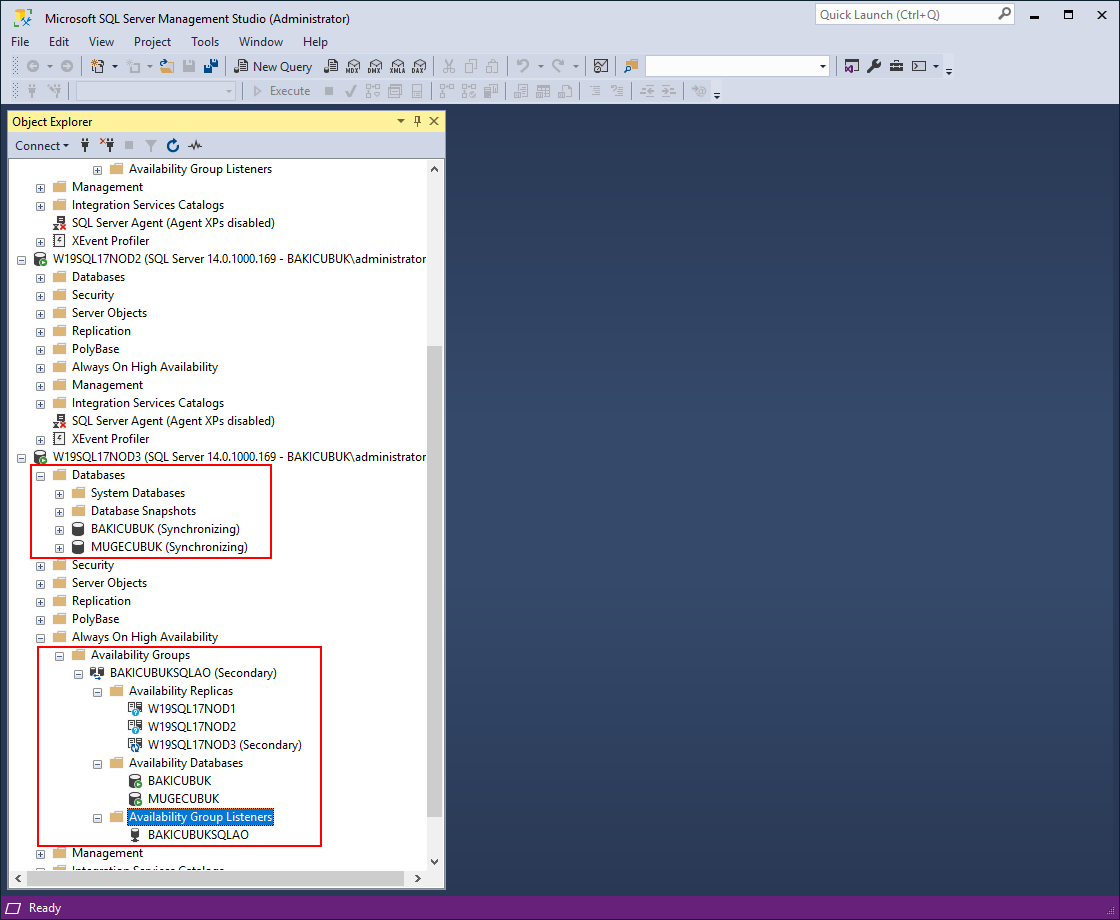Click the command window icon
The width and height of the screenshot is (1120, 920).
point(919,66)
